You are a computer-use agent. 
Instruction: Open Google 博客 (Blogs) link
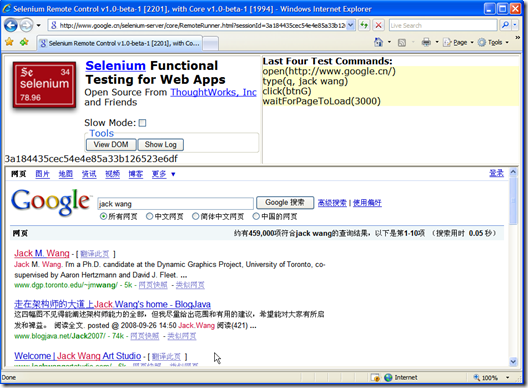pos(136,174)
